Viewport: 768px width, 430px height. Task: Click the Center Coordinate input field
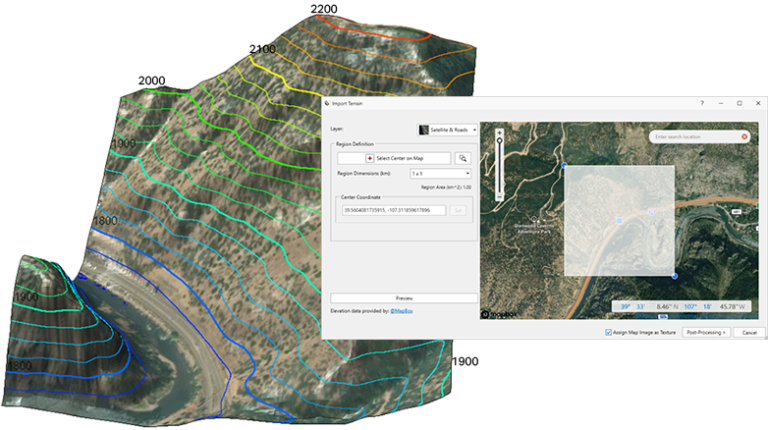394,210
